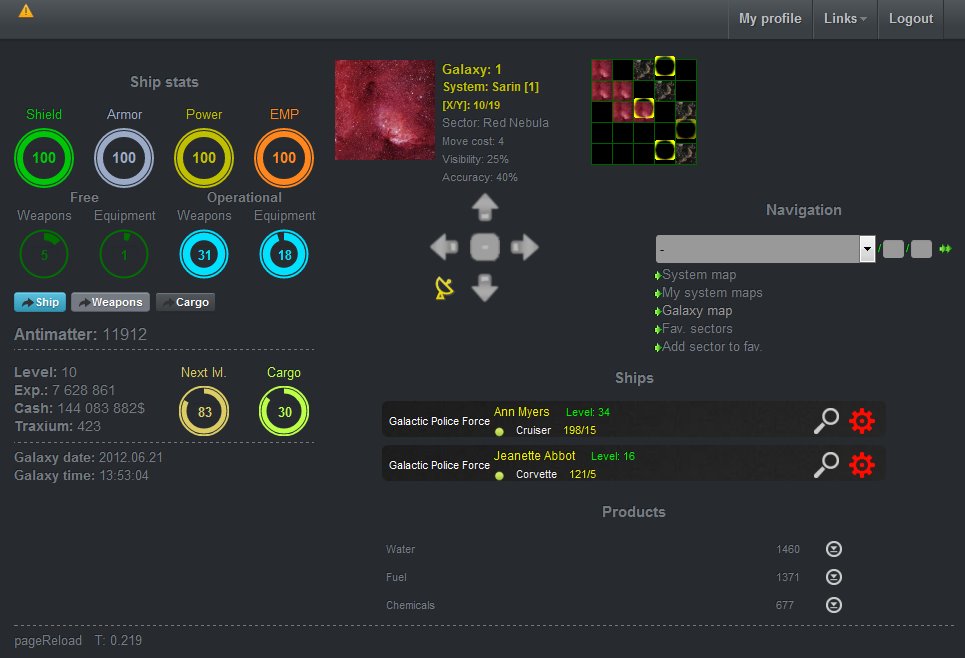Click the up movement arrow
The height and width of the screenshot is (658, 965).
tap(485, 208)
